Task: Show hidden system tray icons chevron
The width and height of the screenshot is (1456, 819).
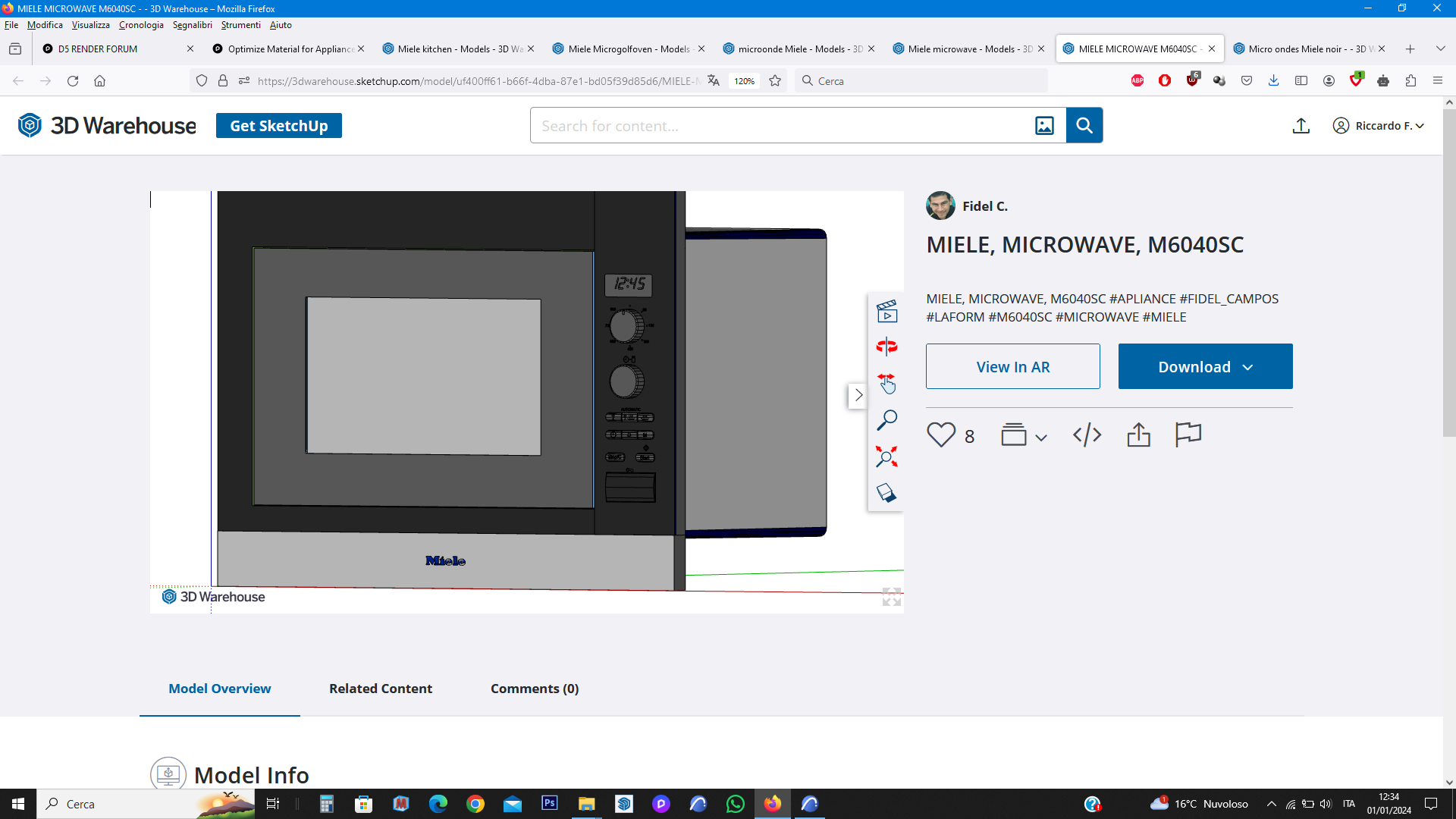Action: coord(1272,804)
